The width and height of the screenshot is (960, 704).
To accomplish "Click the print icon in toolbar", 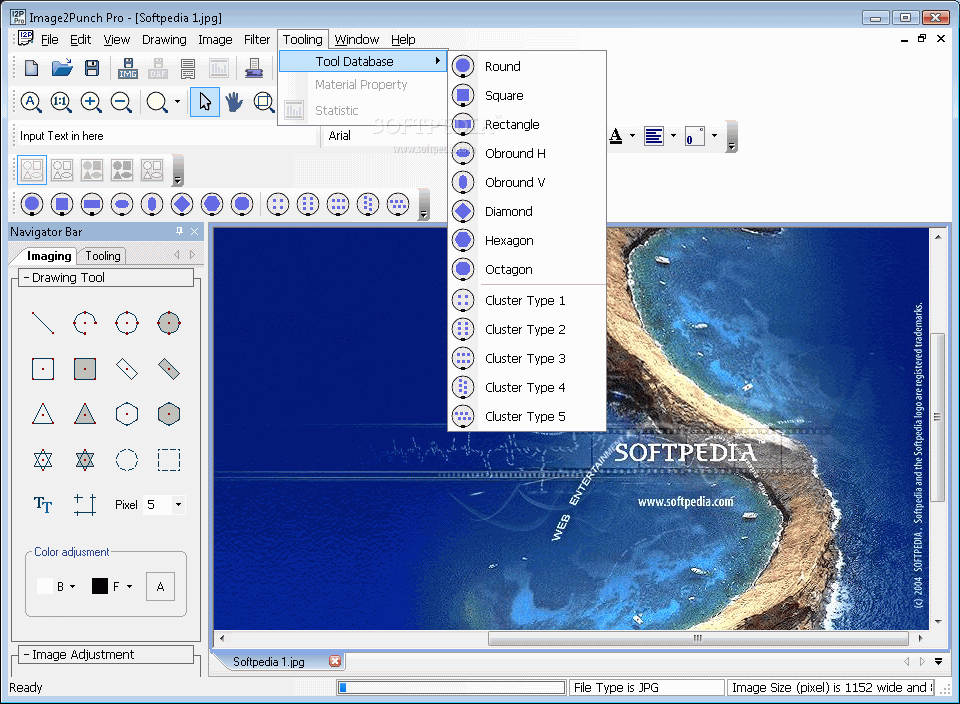I will tap(254, 68).
